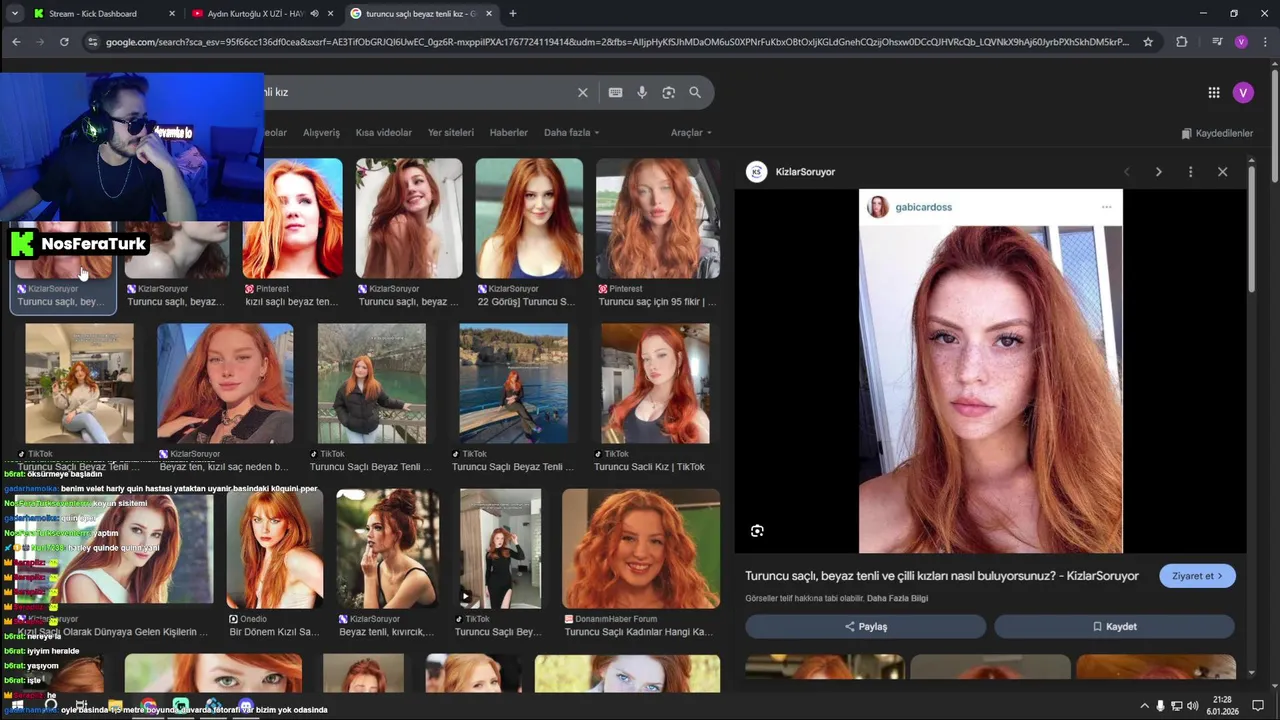Search inside image with the lens icon on preview
Image resolution: width=1280 pixels, height=720 pixels.
point(757,531)
